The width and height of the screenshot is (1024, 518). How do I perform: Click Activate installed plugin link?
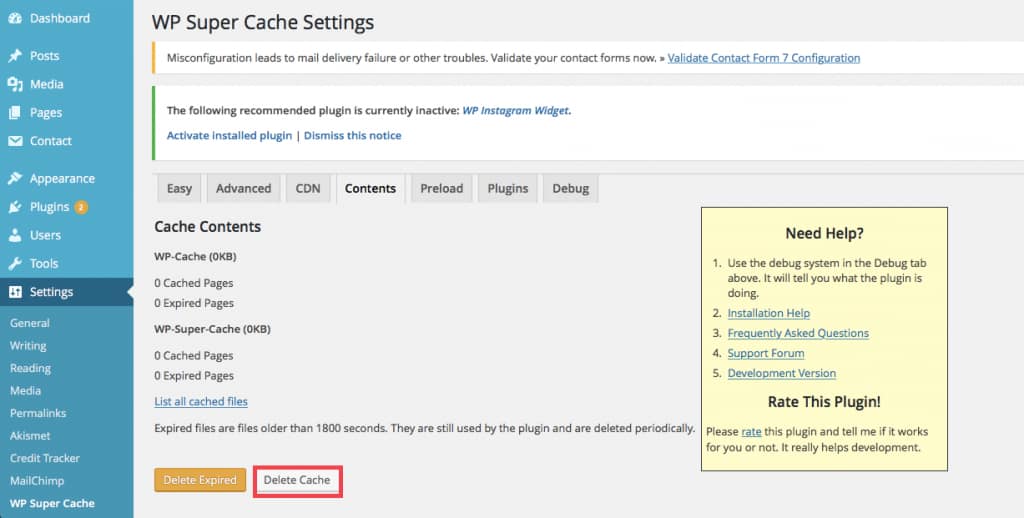(229, 136)
